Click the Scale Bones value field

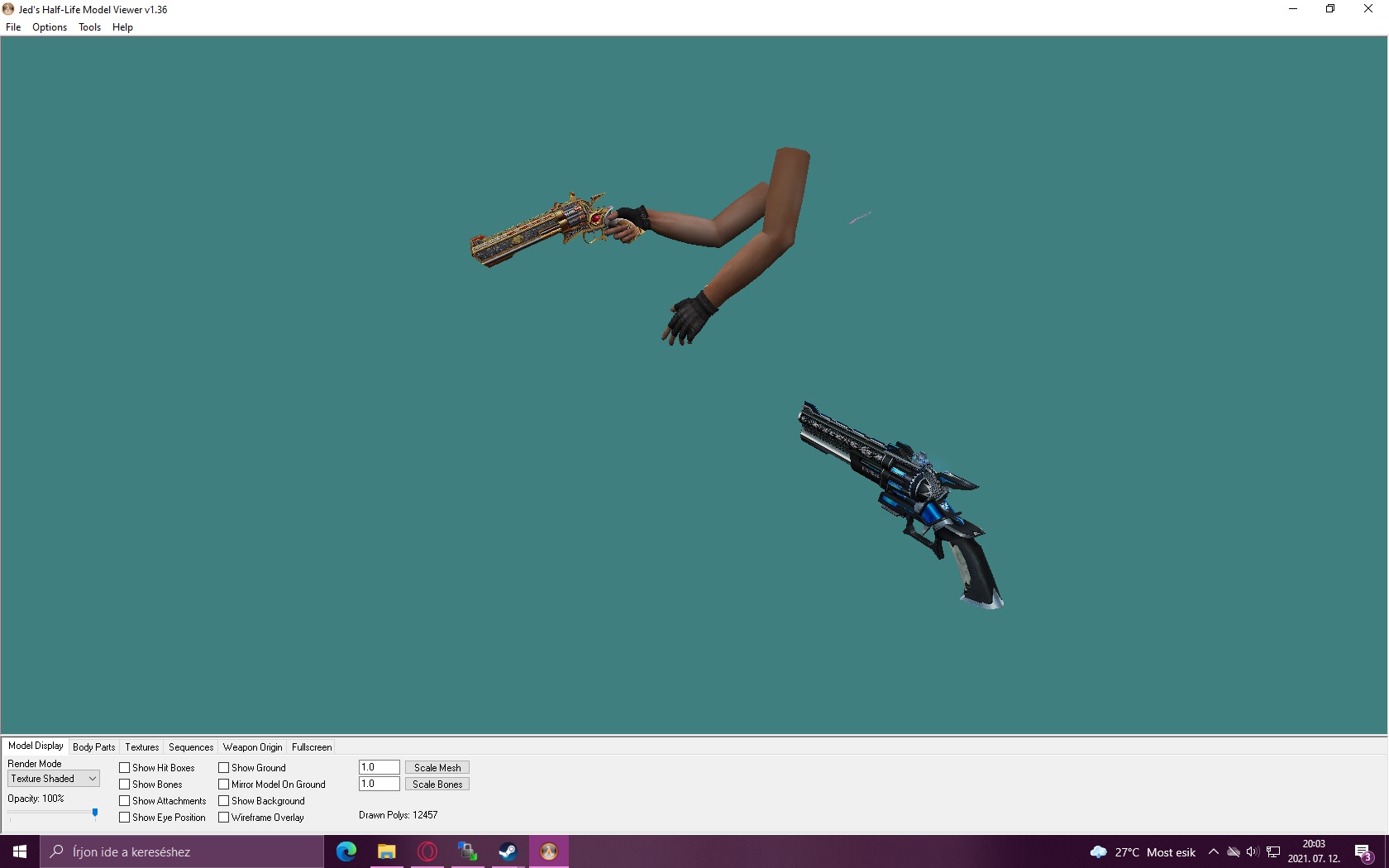379,784
